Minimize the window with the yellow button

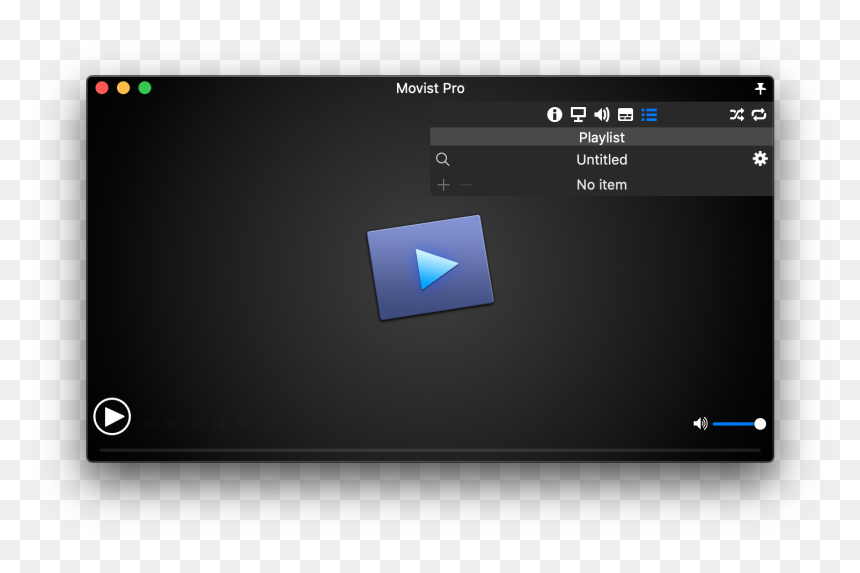click(x=123, y=88)
